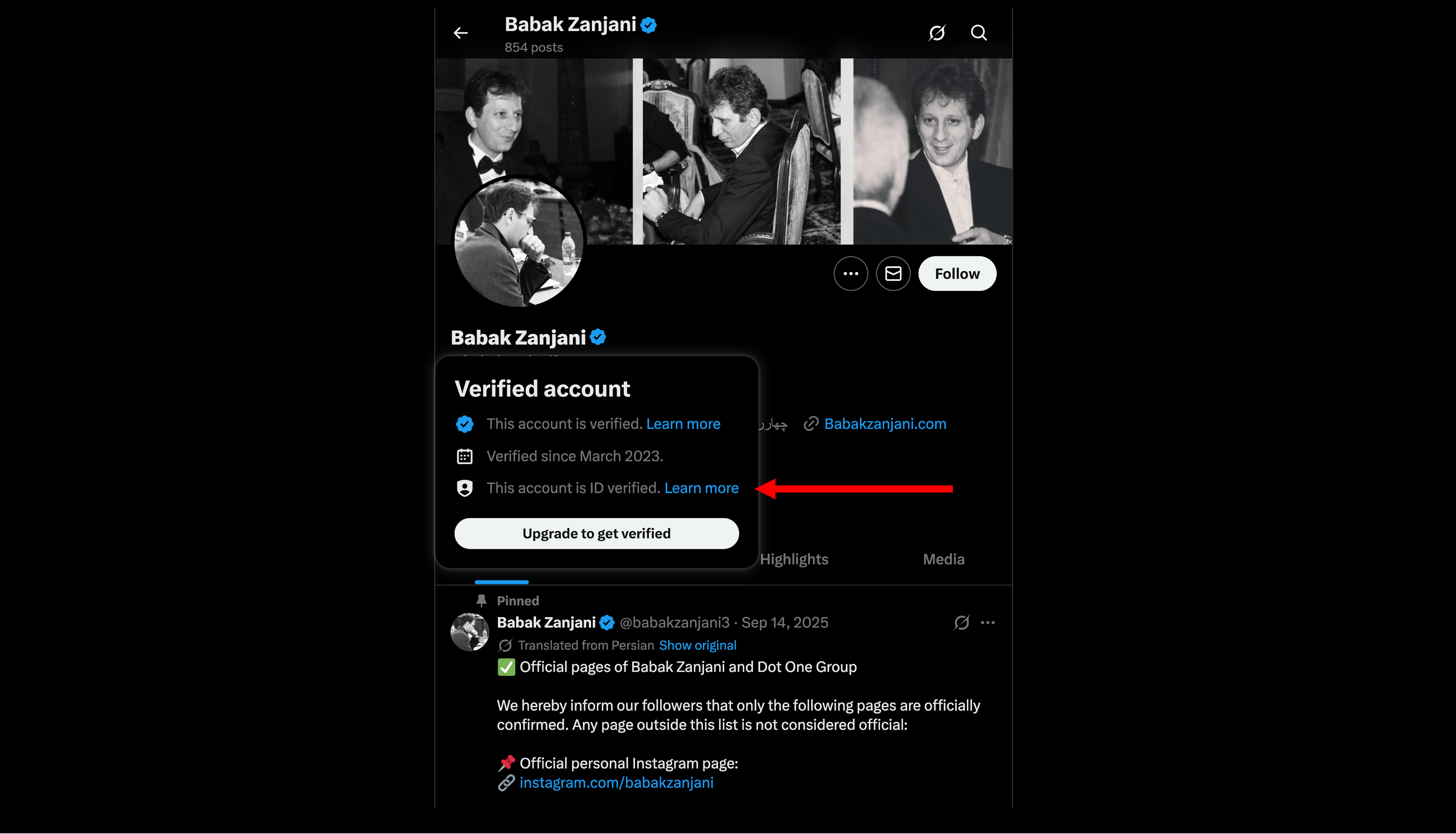The height and width of the screenshot is (834, 1456).
Task: Click the Grok icon on pinned post
Action: click(x=961, y=623)
